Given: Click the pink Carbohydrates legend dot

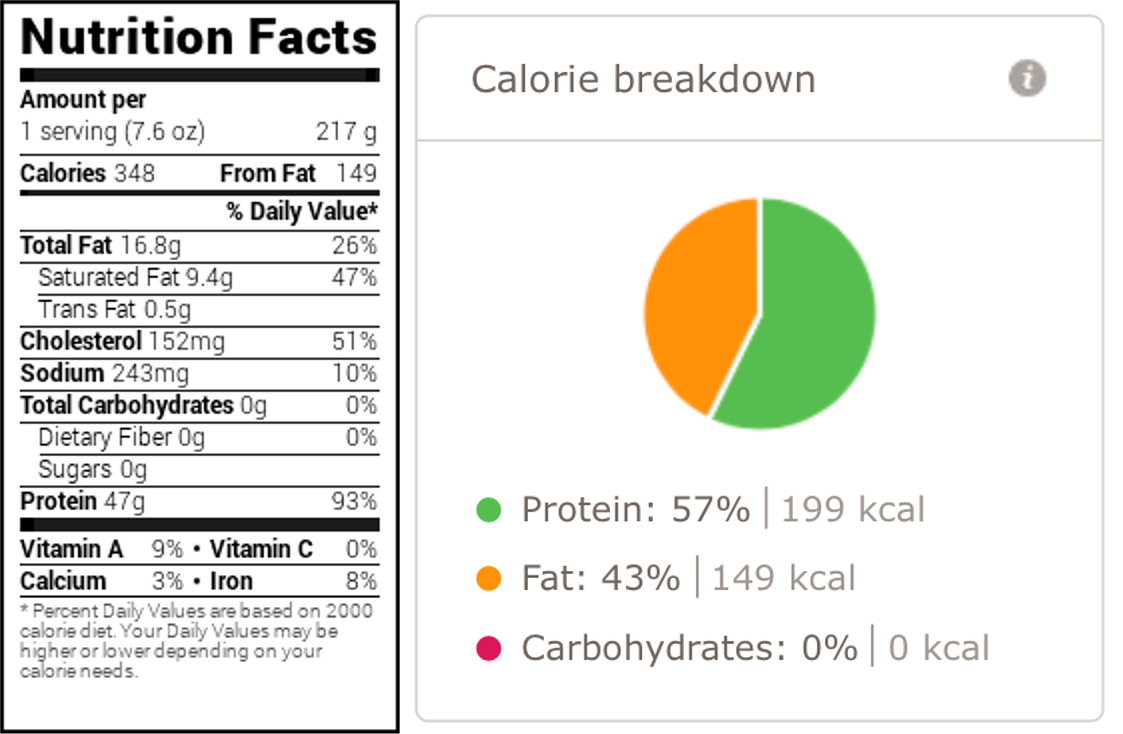Looking at the screenshot, I should pyautogui.click(x=488, y=648).
